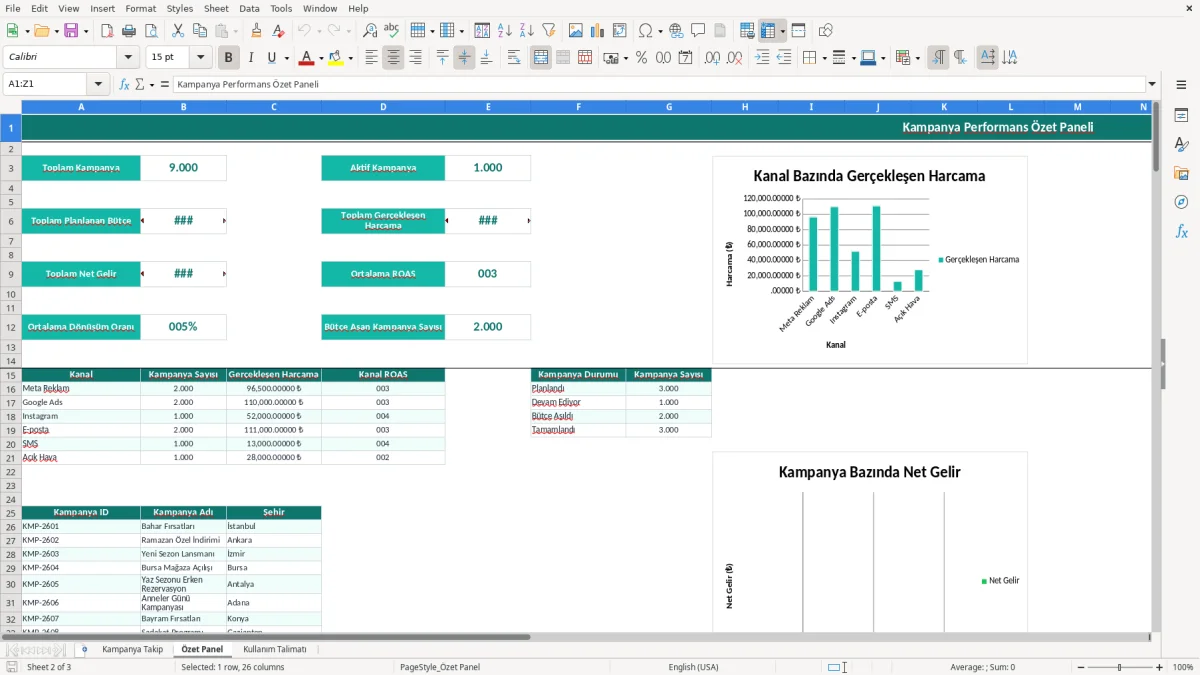
Task: Click the Zoom In plus button
Action: pyautogui.click(x=1160, y=667)
